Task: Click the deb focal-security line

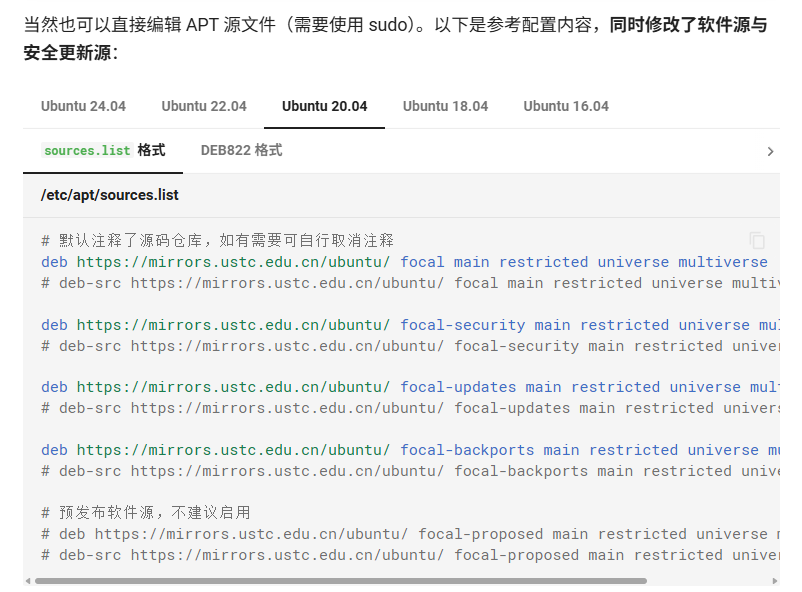Action: pos(410,325)
